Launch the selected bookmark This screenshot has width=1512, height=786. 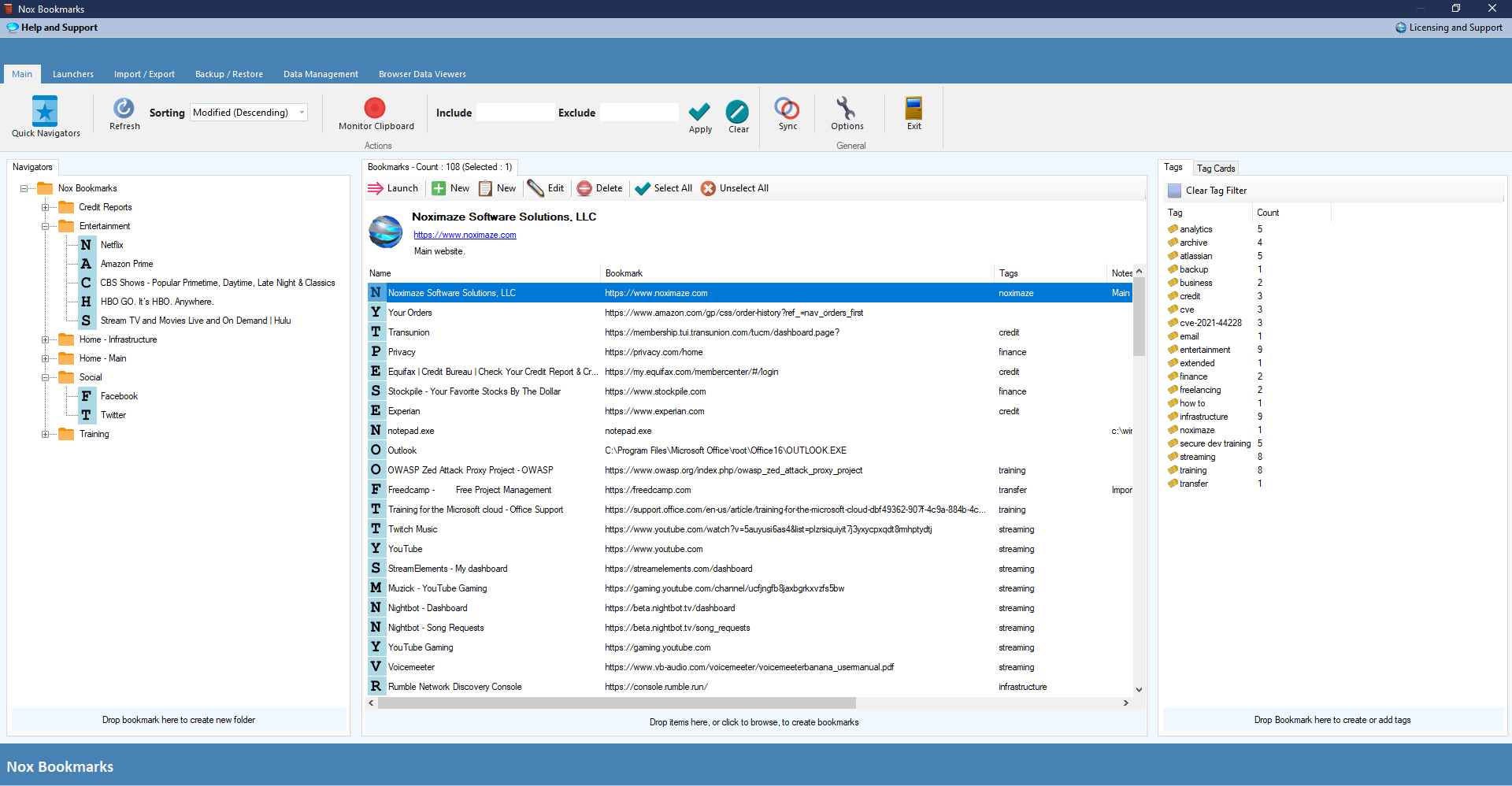coord(393,188)
